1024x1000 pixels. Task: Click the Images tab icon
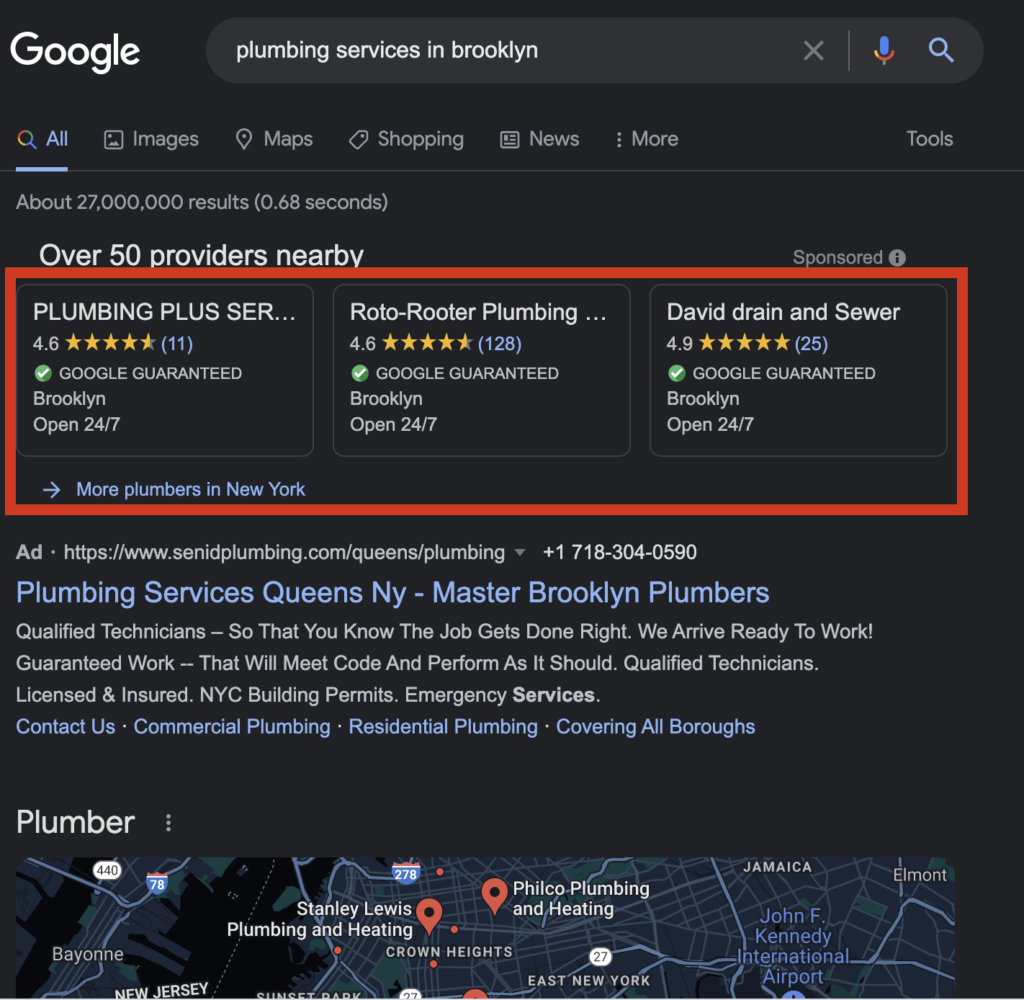[114, 139]
